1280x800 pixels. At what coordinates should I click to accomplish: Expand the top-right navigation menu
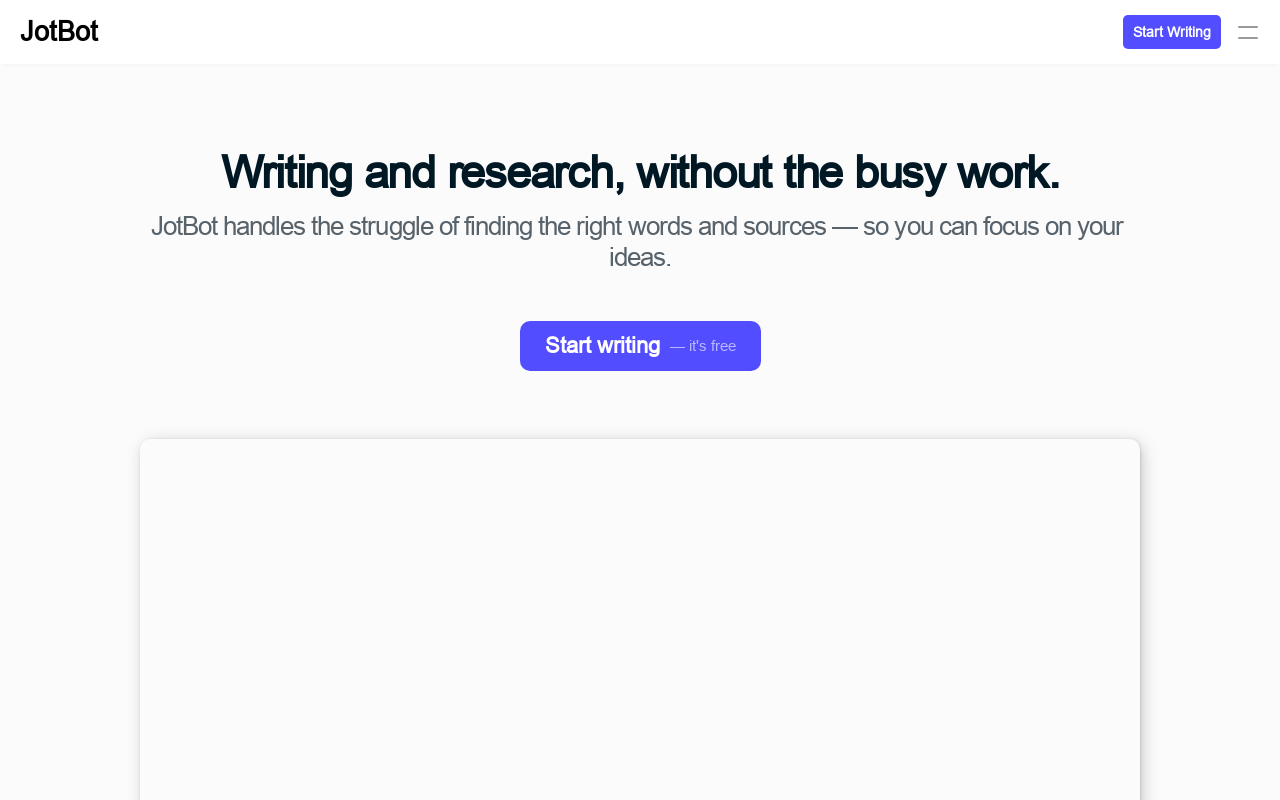[x=1248, y=32]
